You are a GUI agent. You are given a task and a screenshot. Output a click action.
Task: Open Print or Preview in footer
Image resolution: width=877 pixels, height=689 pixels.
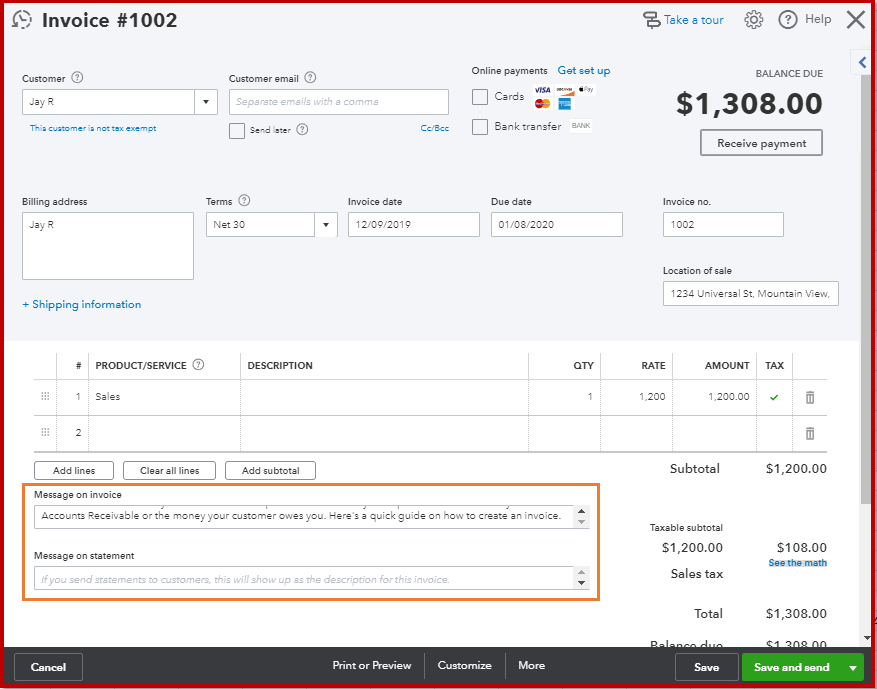tap(372, 666)
